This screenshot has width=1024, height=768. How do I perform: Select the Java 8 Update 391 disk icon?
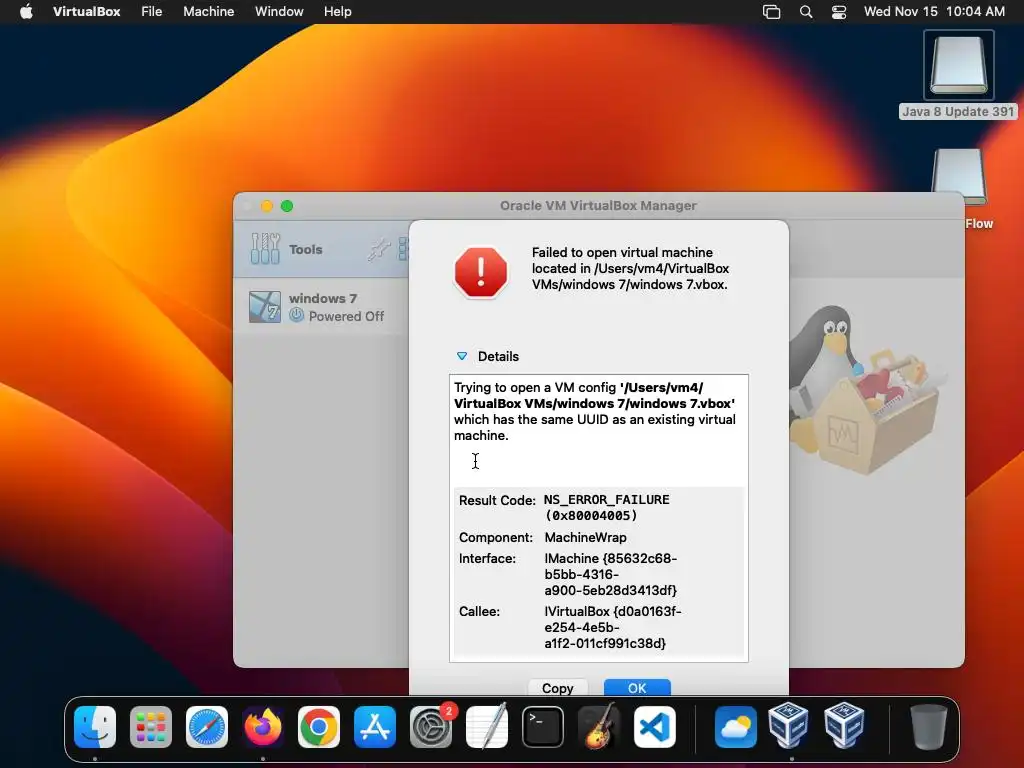click(x=958, y=65)
